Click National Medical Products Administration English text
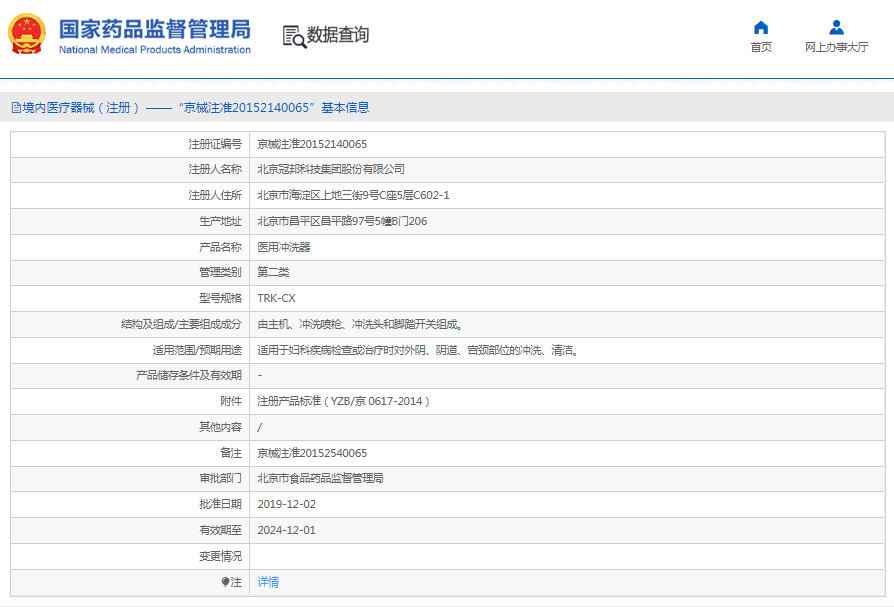Image resolution: width=894 pixels, height=607 pixels. click(154, 50)
